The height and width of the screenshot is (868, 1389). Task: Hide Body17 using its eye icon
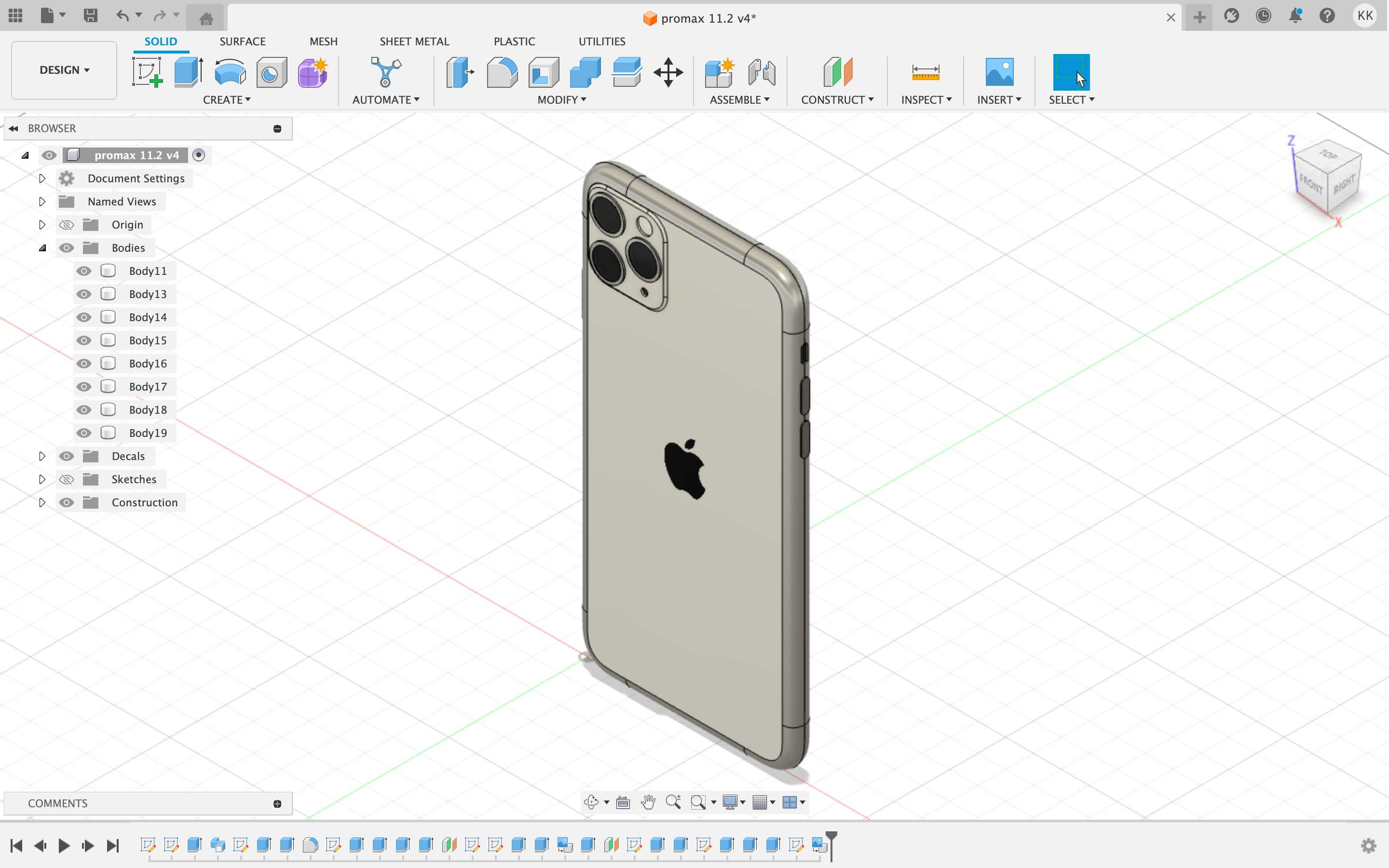[x=84, y=386]
